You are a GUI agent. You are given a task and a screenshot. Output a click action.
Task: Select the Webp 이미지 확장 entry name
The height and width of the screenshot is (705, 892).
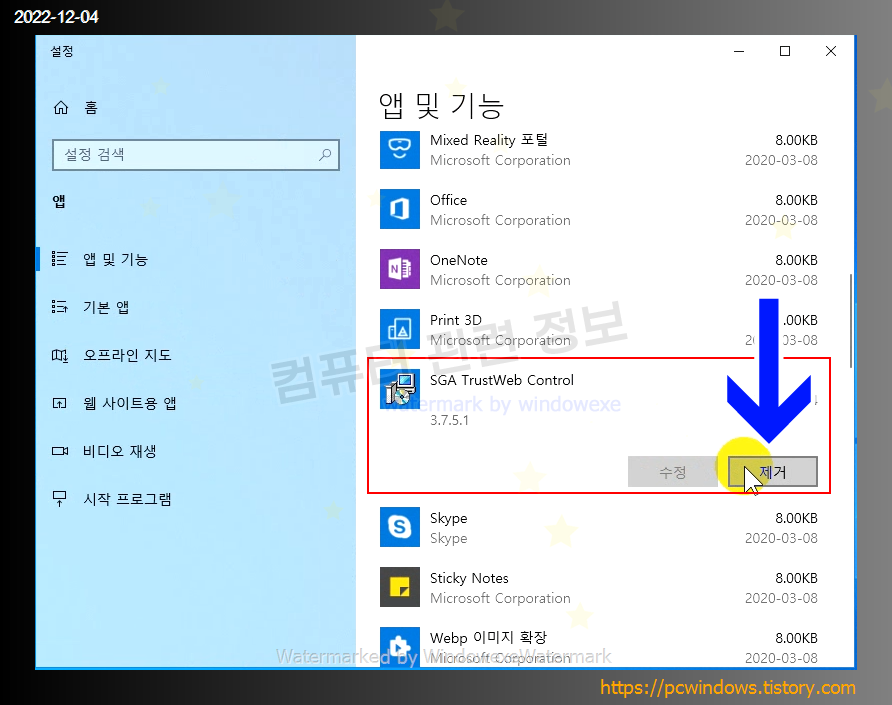488,638
